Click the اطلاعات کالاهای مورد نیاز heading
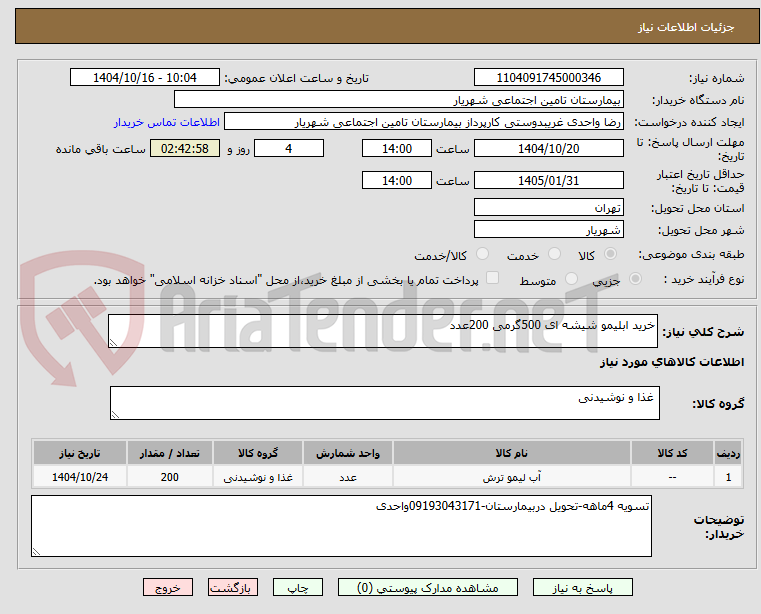 pos(672,363)
